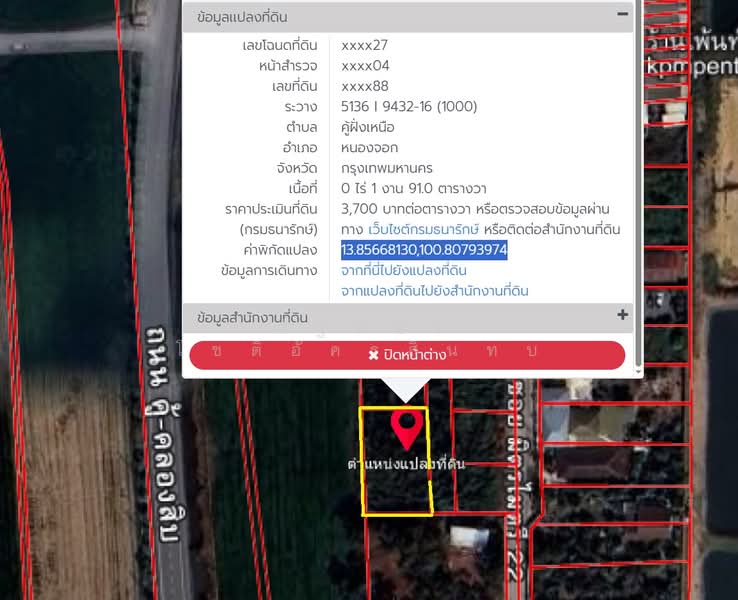Click the ตำแหน่งแปลงที่ดิน map label
This screenshot has height=600, width=738.
406,464
